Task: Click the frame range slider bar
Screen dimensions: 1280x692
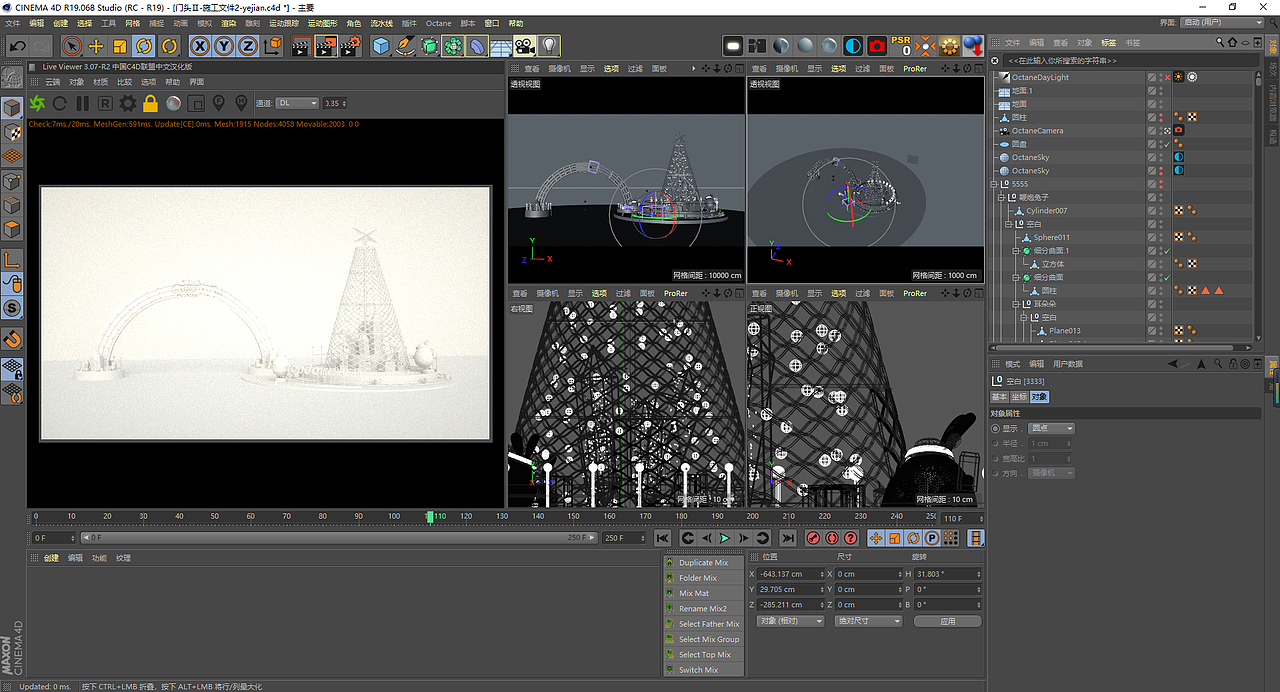Action: tap(340, 537)
